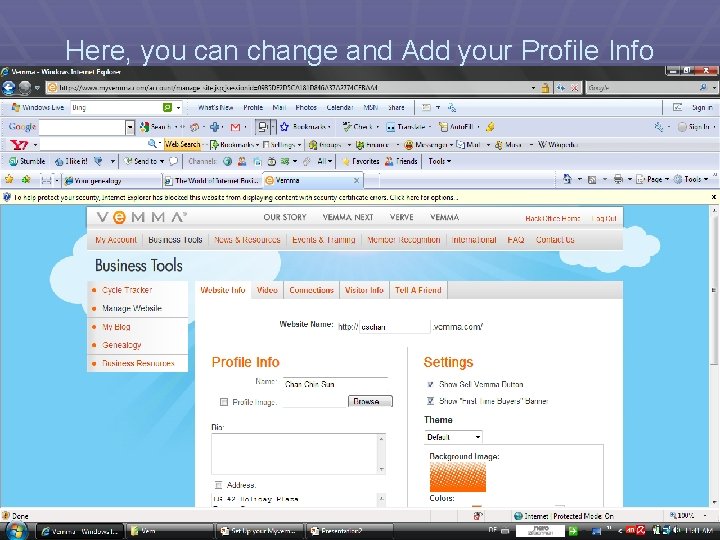Click the green Bing search button

click(x=167, y=107)
